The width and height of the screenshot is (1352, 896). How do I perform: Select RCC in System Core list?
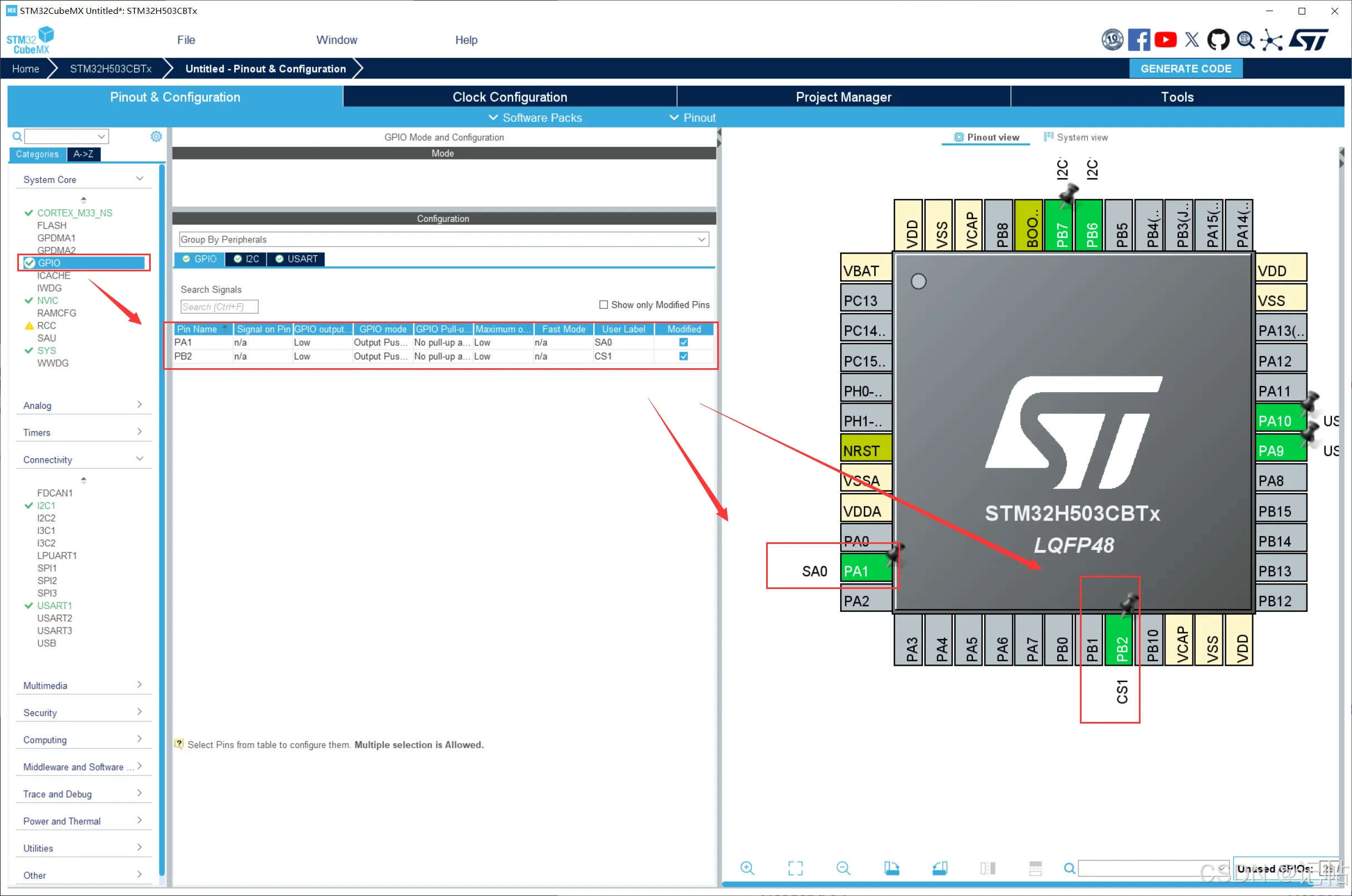[x=46, y=326]
